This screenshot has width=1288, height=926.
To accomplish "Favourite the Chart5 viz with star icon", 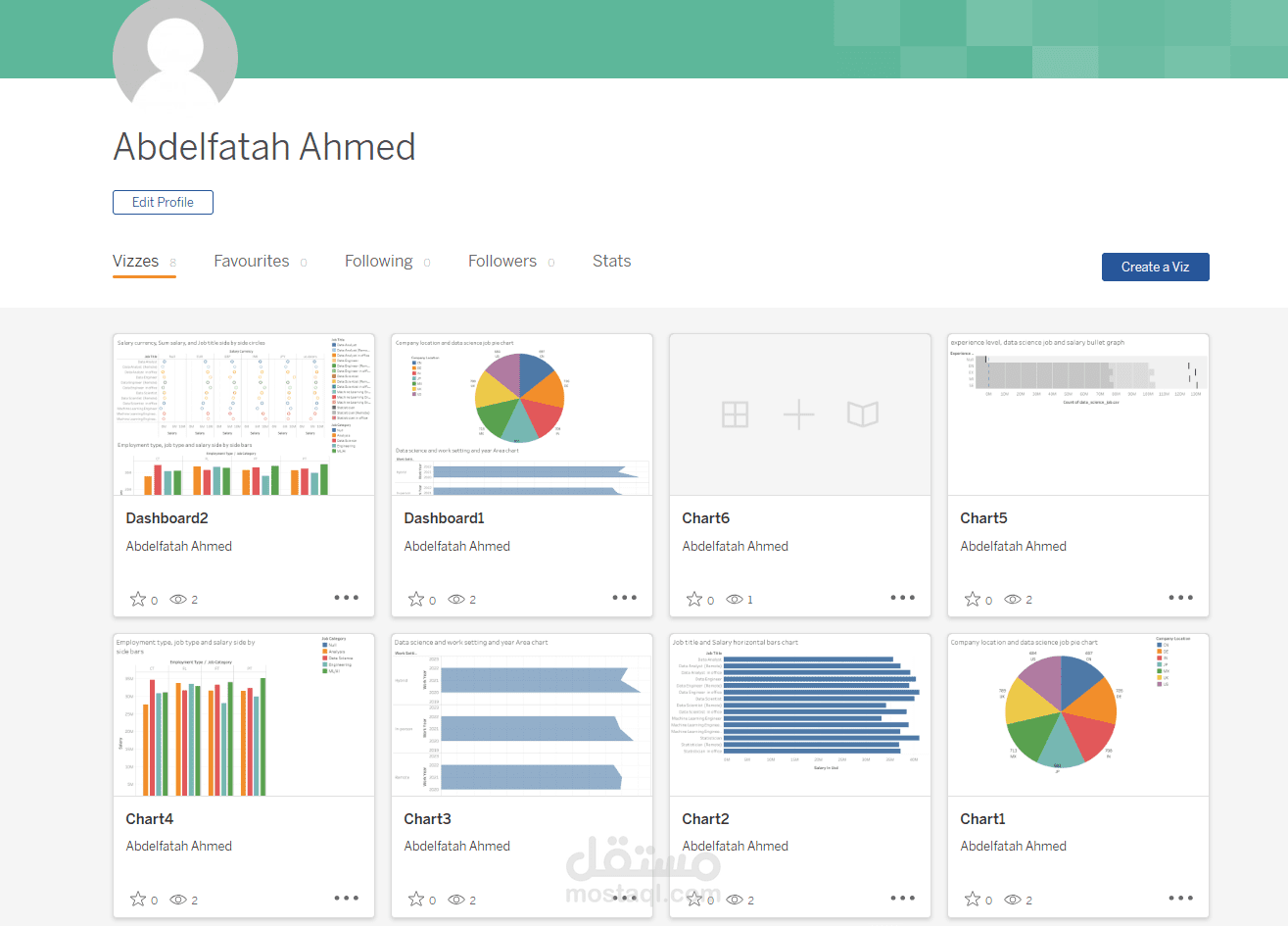I will (x=973, y=599).
